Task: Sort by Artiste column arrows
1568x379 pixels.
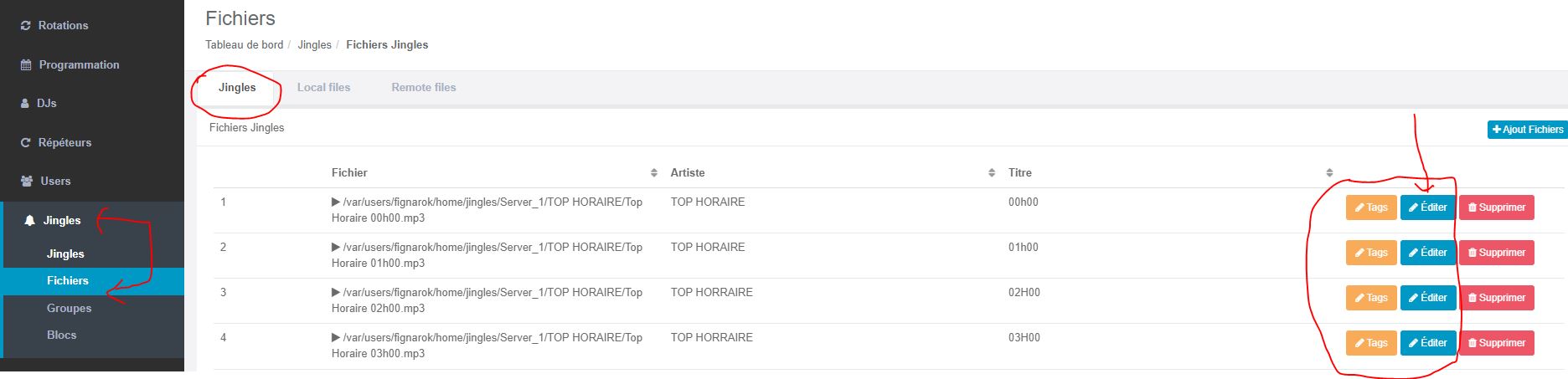Action: click(992, 173)
